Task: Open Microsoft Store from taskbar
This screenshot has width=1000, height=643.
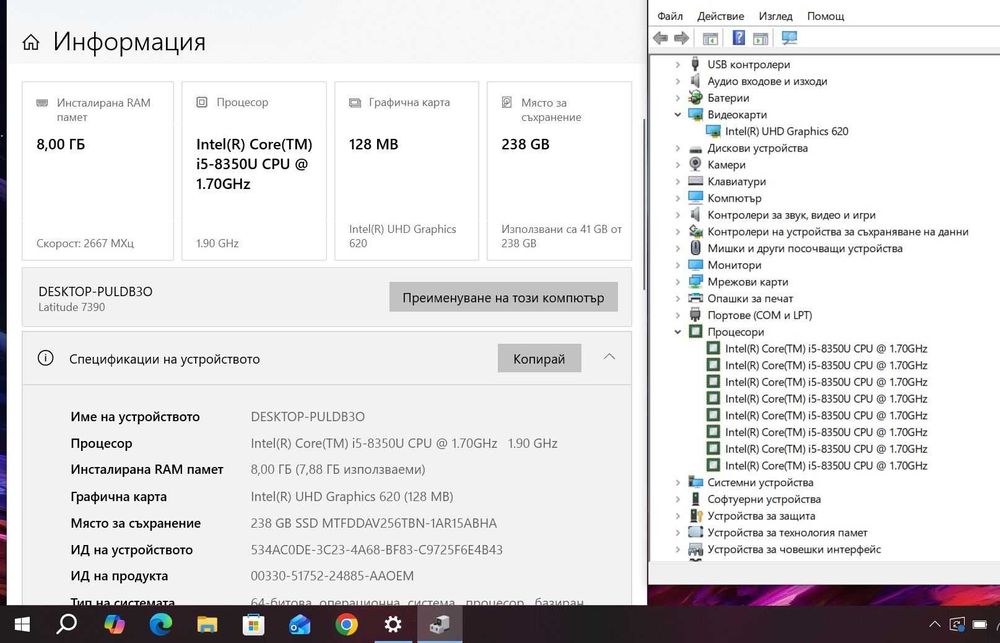Action: (253, 625)
